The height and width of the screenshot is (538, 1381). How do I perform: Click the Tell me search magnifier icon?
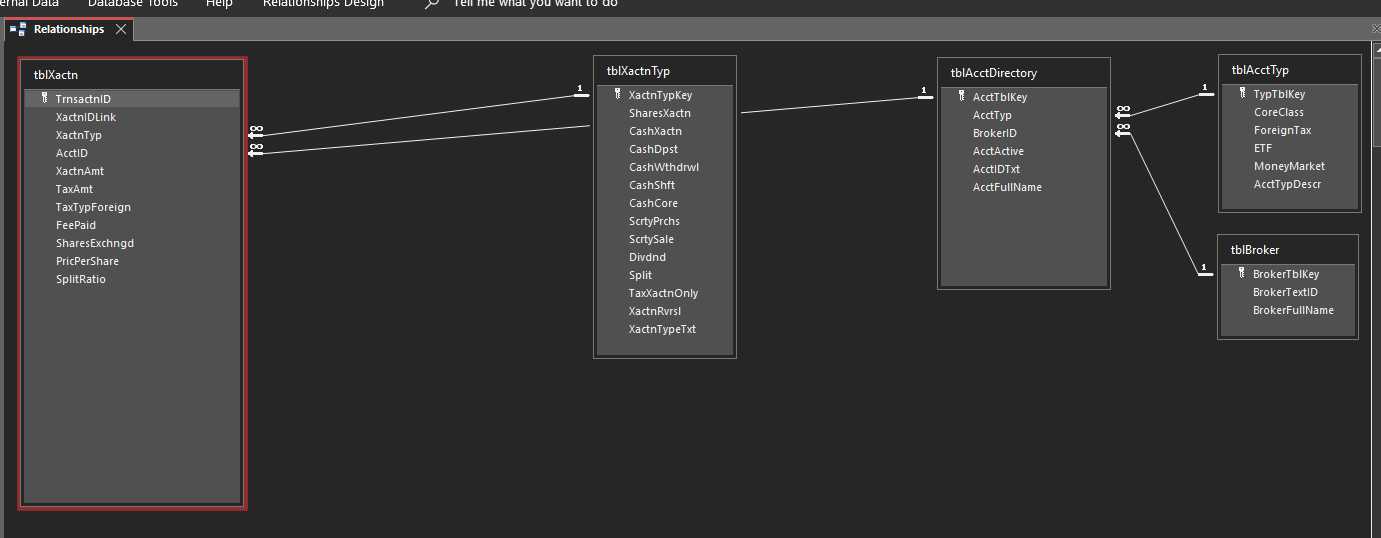point(431,4)
